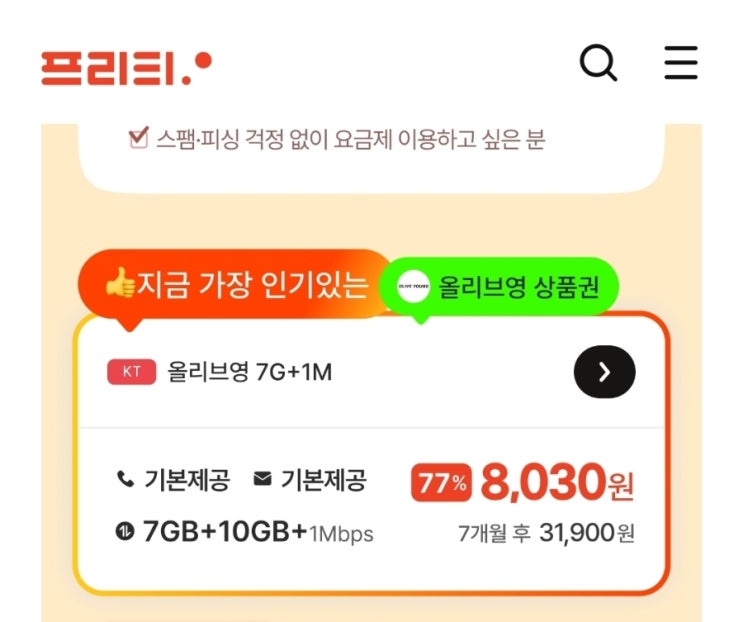Open the 올리브영 7G+1M plan title
This screenshot has height=622, width=743.
point(250,372)
